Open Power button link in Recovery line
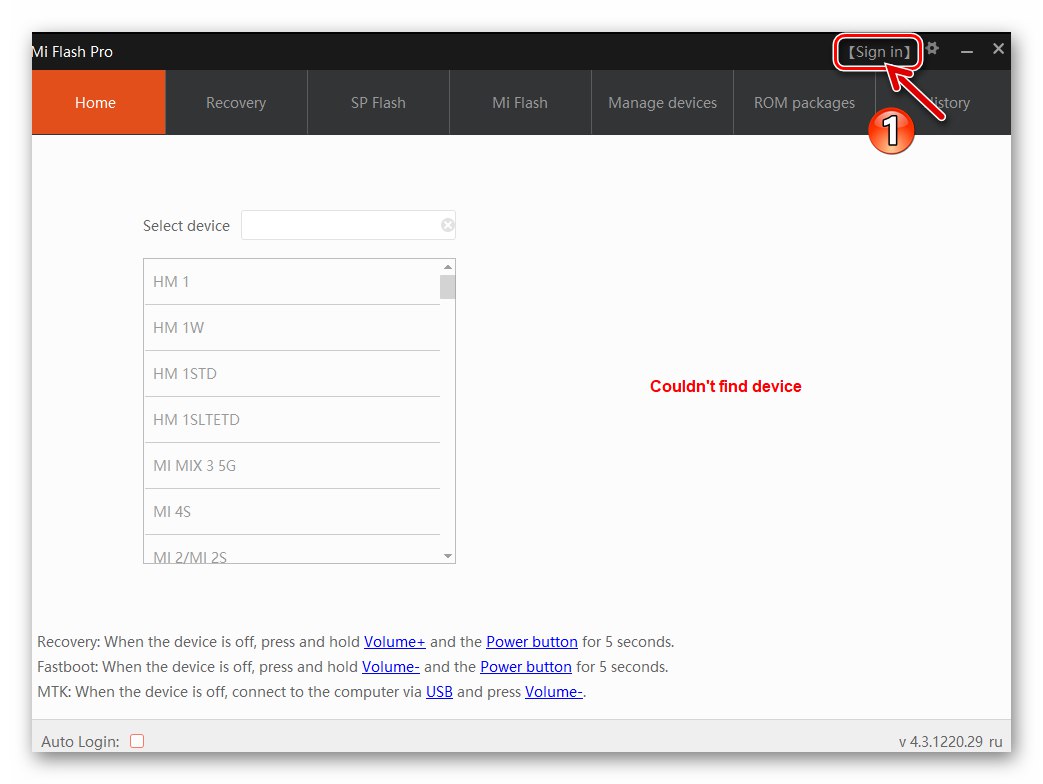Screen dimensions: 1043x784 tap(531, 642)
